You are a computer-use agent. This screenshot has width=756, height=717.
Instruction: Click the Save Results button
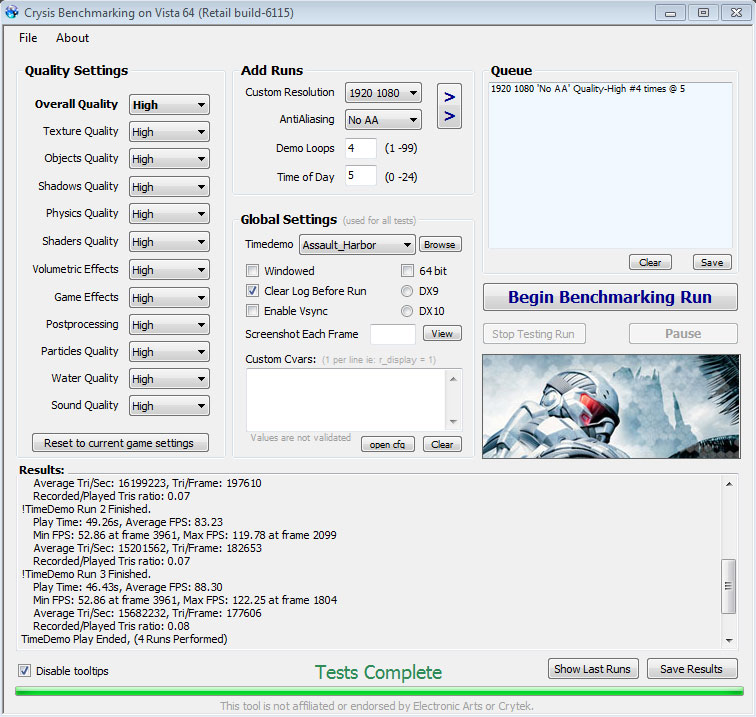coord(691,669)
